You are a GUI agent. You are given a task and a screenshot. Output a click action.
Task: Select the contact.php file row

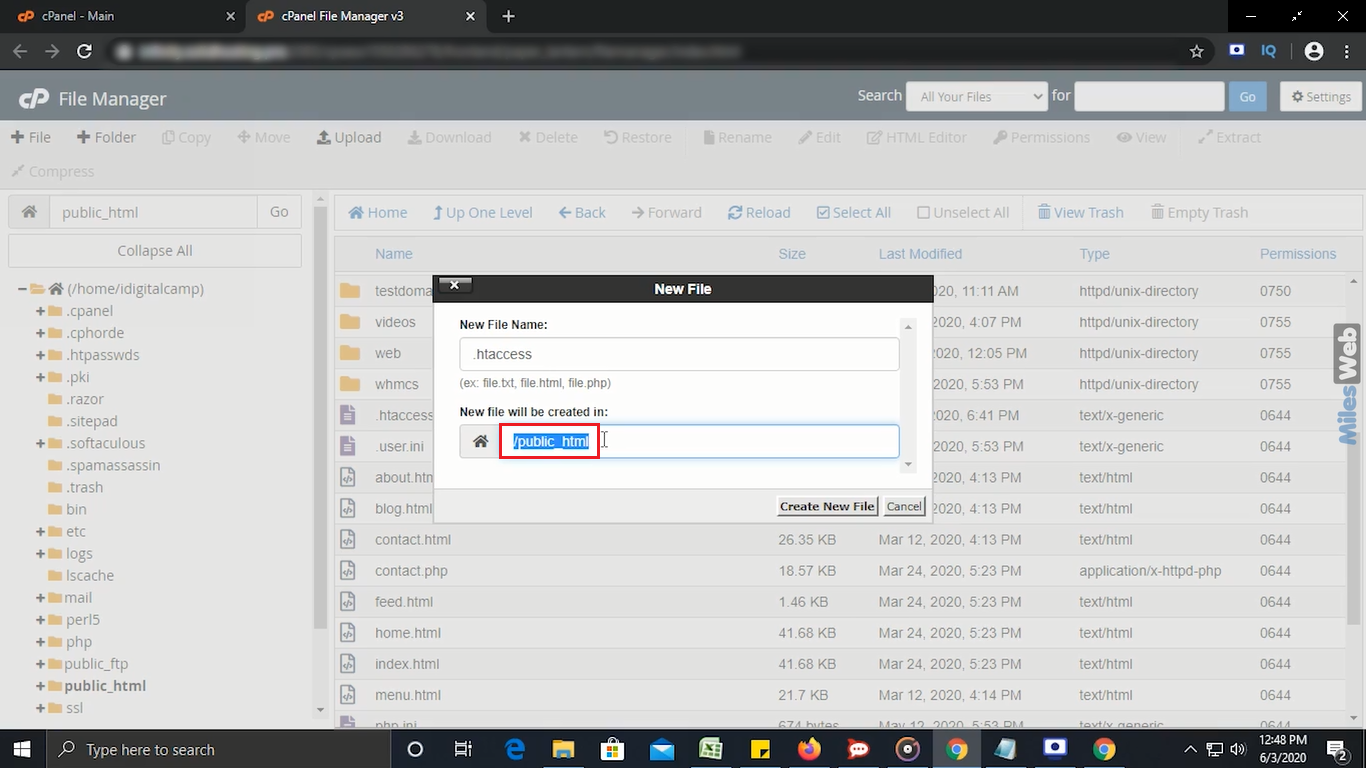842,571
